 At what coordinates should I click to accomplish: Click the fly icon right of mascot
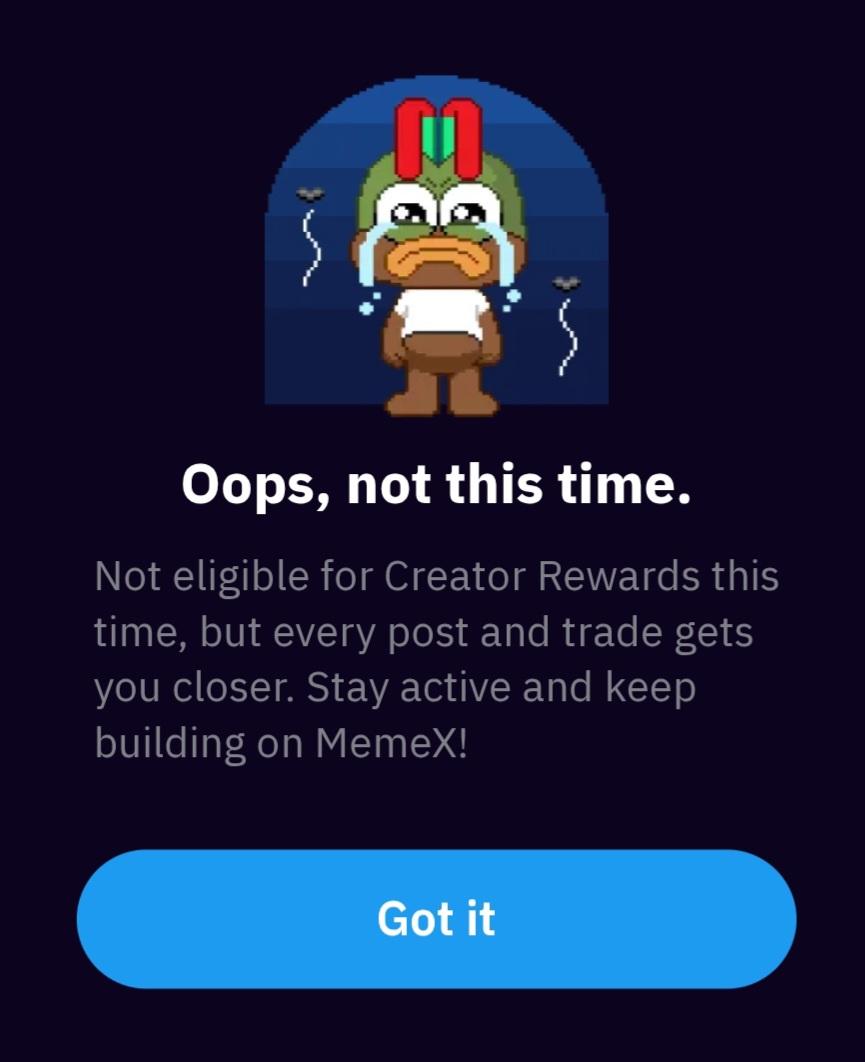coord(566,283)
